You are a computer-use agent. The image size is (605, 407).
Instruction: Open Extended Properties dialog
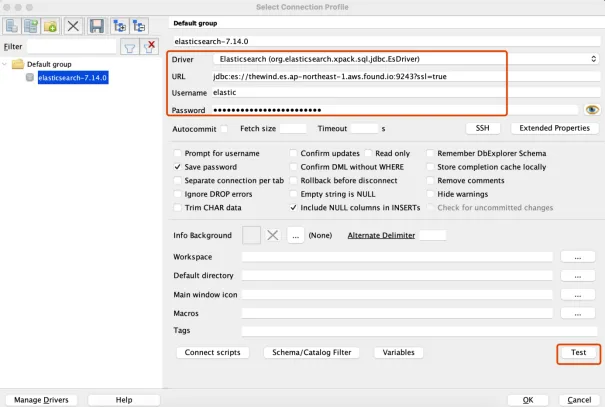click(554, 128)
